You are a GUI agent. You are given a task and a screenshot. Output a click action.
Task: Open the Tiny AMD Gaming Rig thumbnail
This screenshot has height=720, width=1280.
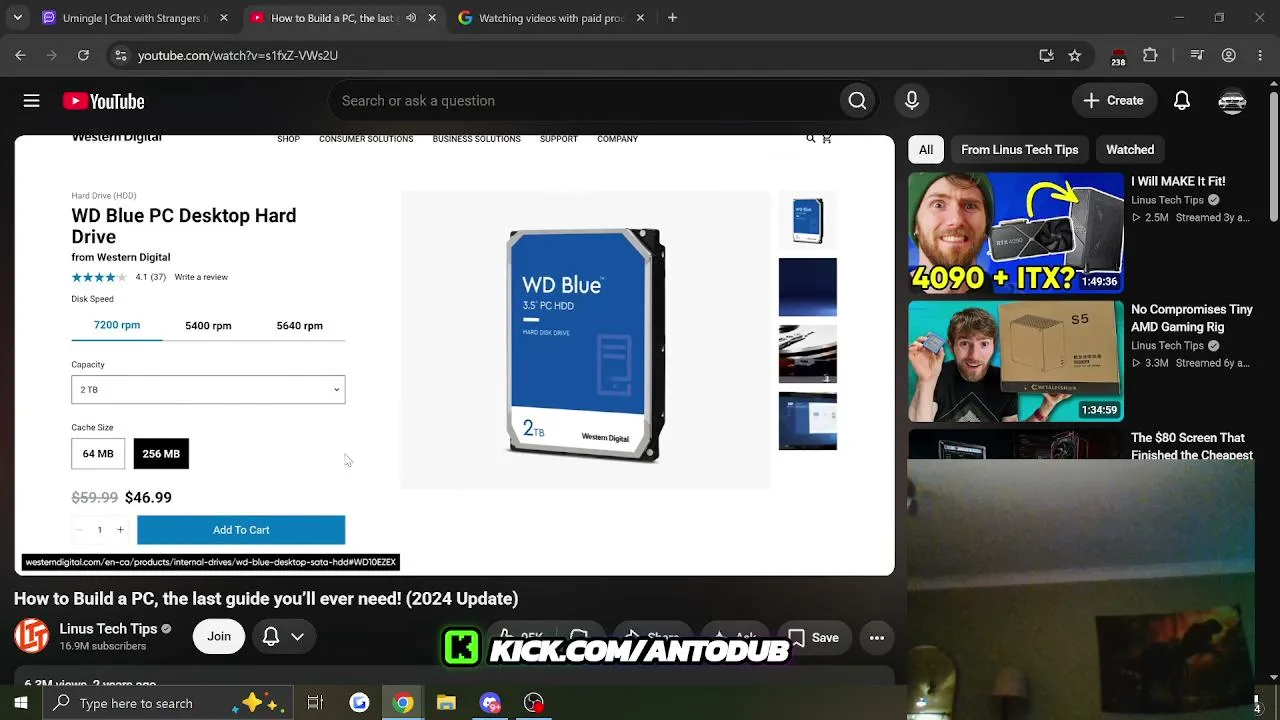click(1016, 361)
